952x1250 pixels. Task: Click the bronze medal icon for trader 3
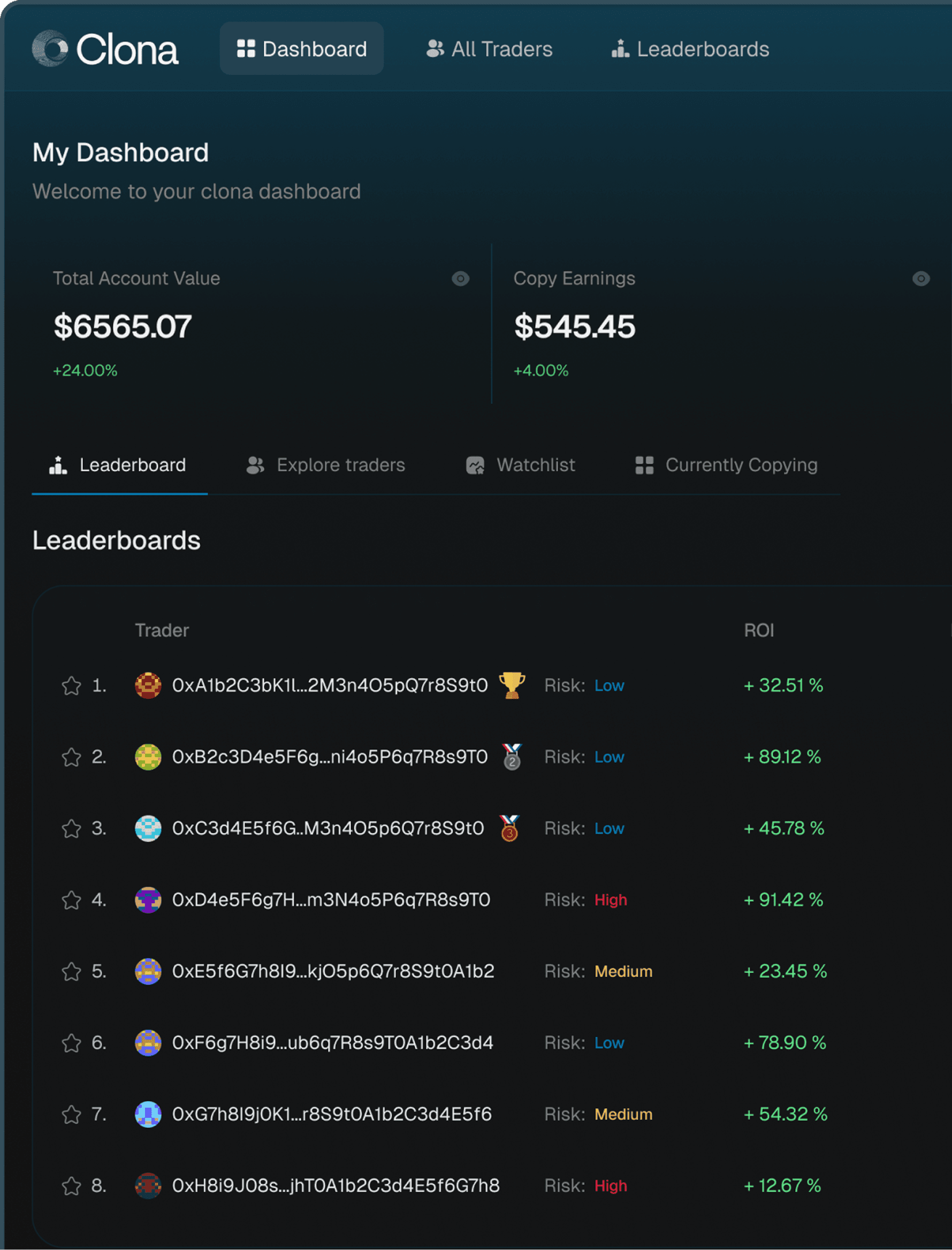click(x=509, y=828)
